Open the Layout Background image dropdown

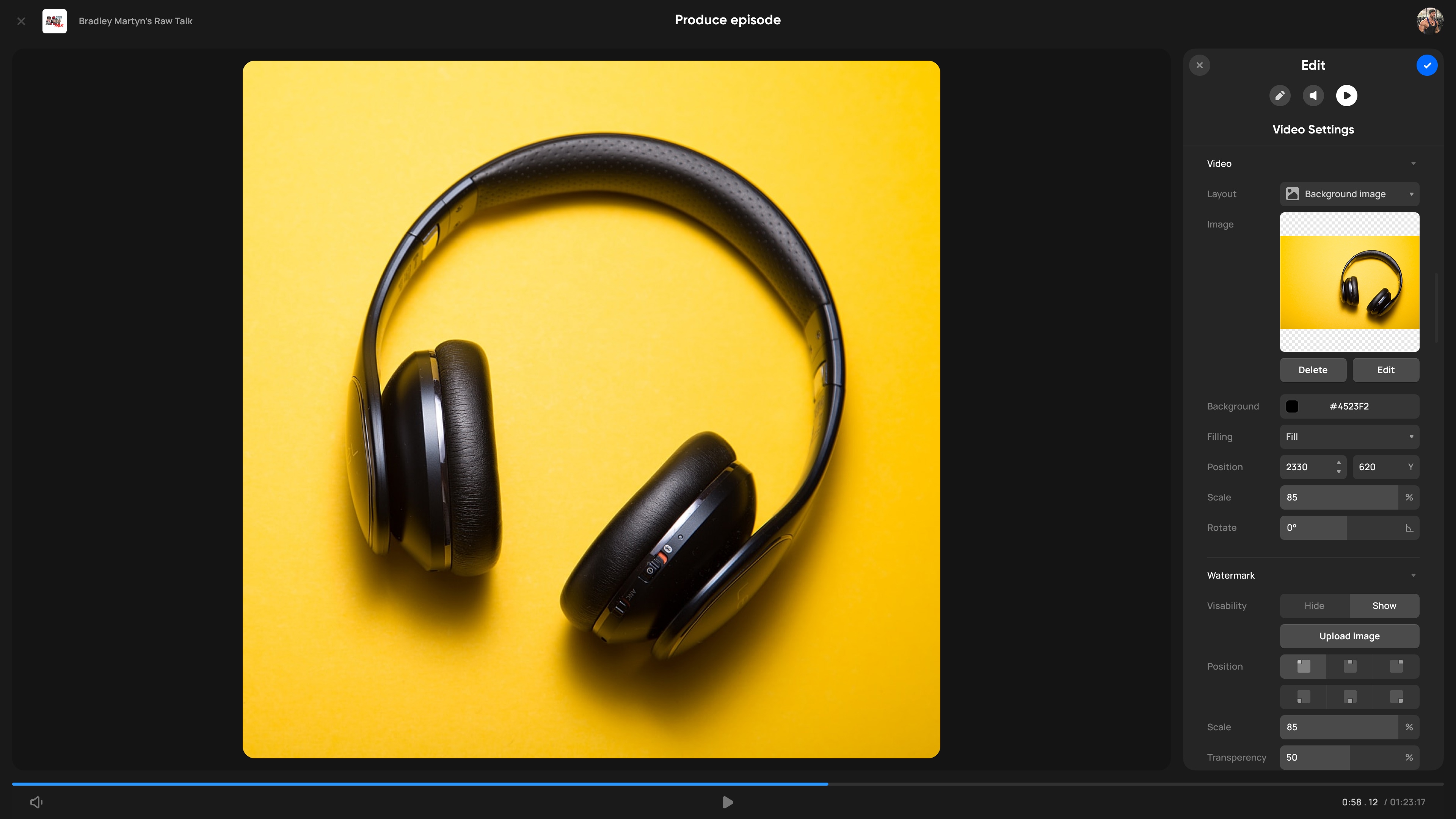pyautogui.click(x=1349, y=194)
